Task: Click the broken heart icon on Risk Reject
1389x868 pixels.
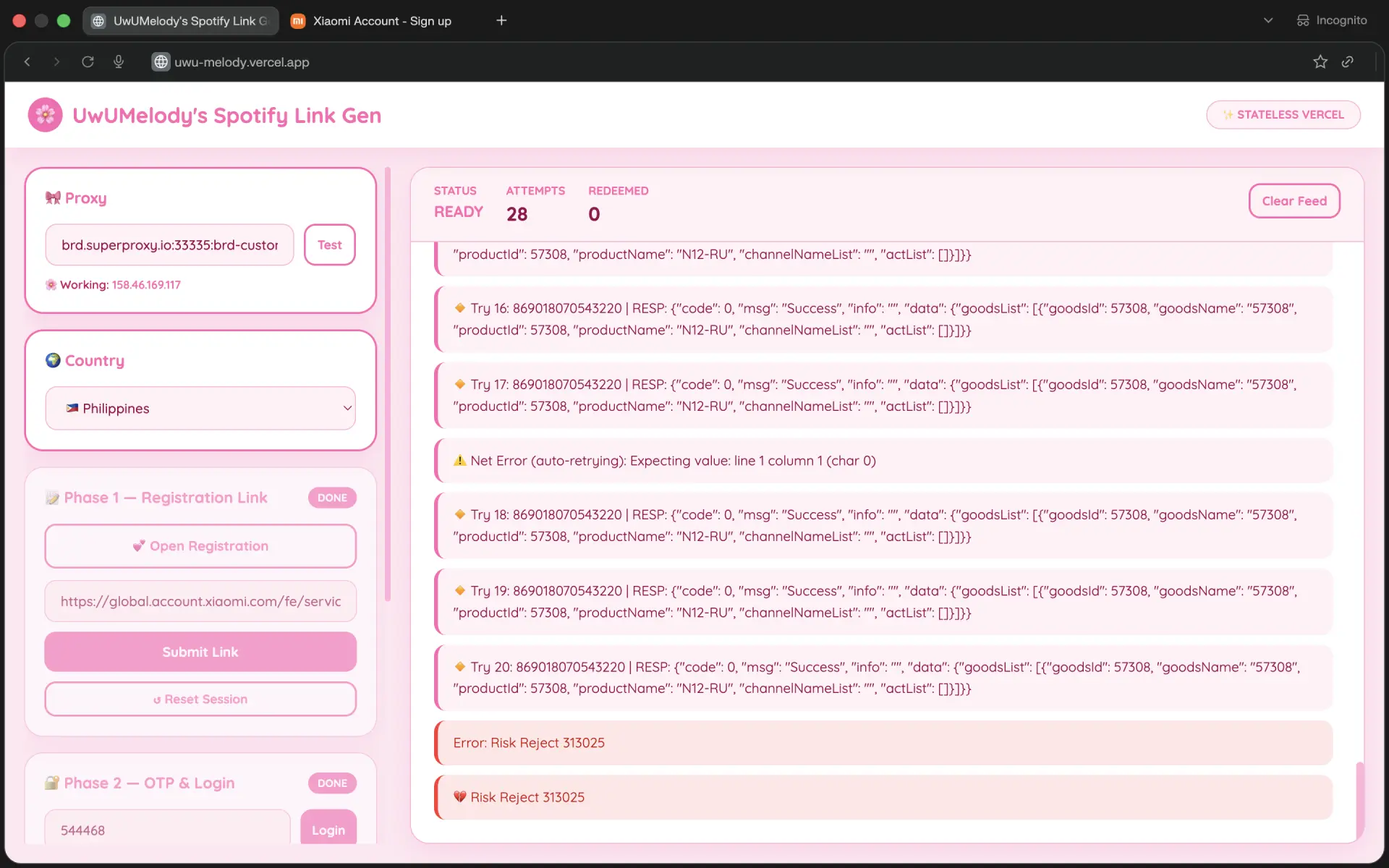Action: click(459, 796)
